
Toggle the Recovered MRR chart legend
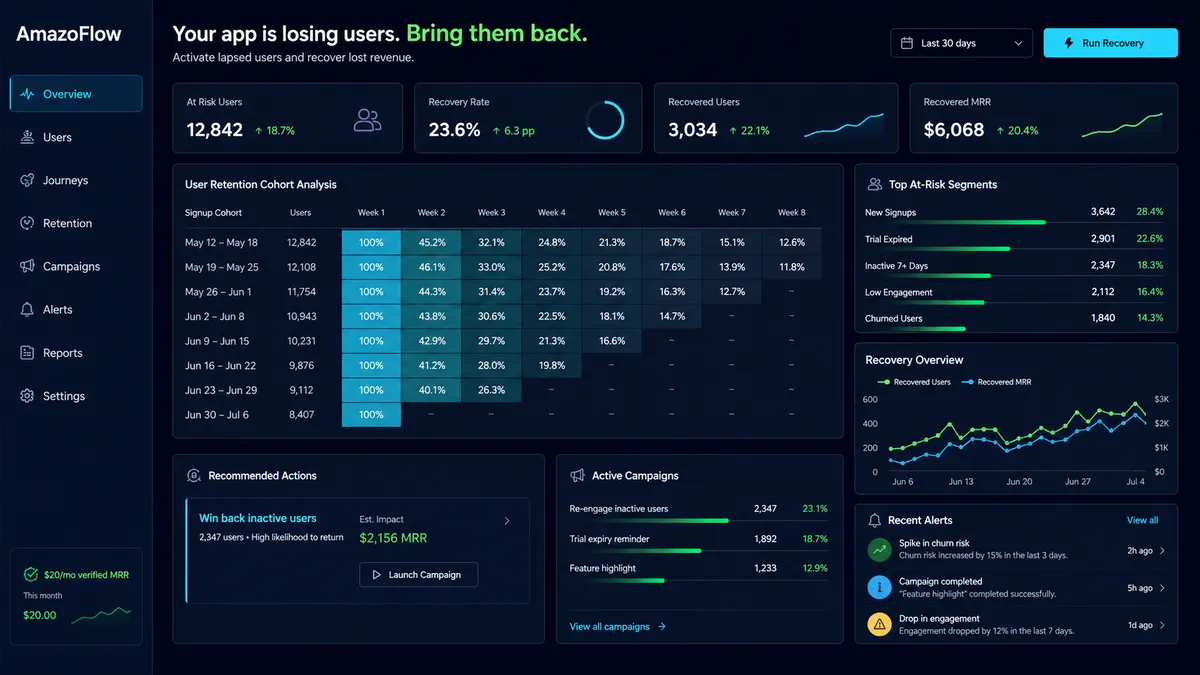996,382
